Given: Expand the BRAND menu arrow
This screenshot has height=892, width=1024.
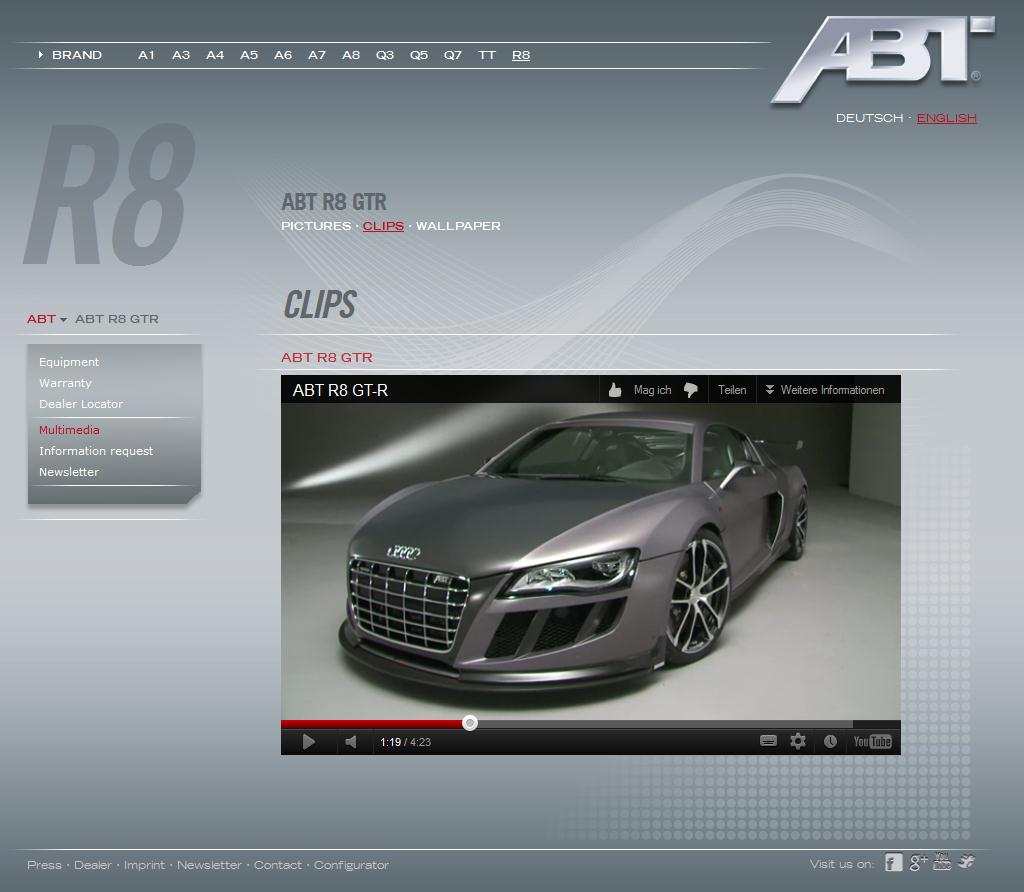Looking at the screenshot, I should pyautogui.click(x=40, y=55).
